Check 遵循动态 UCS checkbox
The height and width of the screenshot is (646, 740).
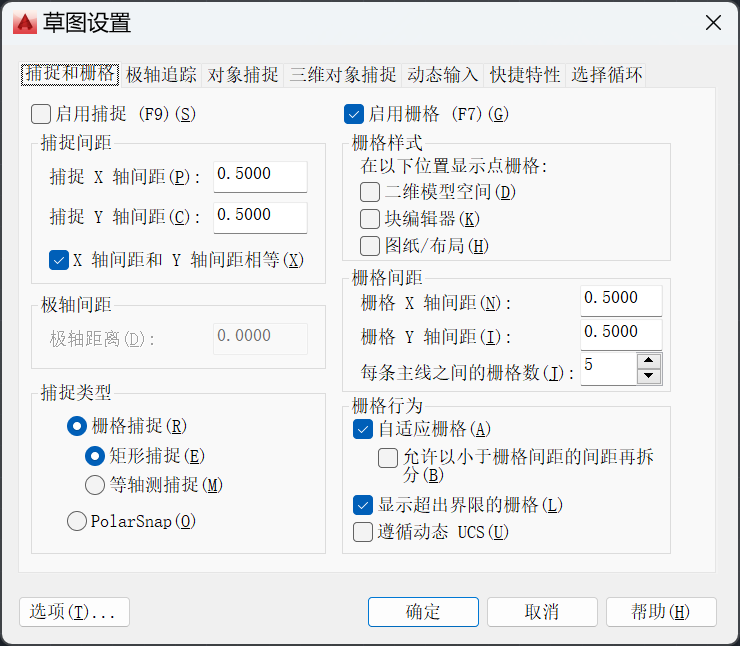click(x=363, y=532)
